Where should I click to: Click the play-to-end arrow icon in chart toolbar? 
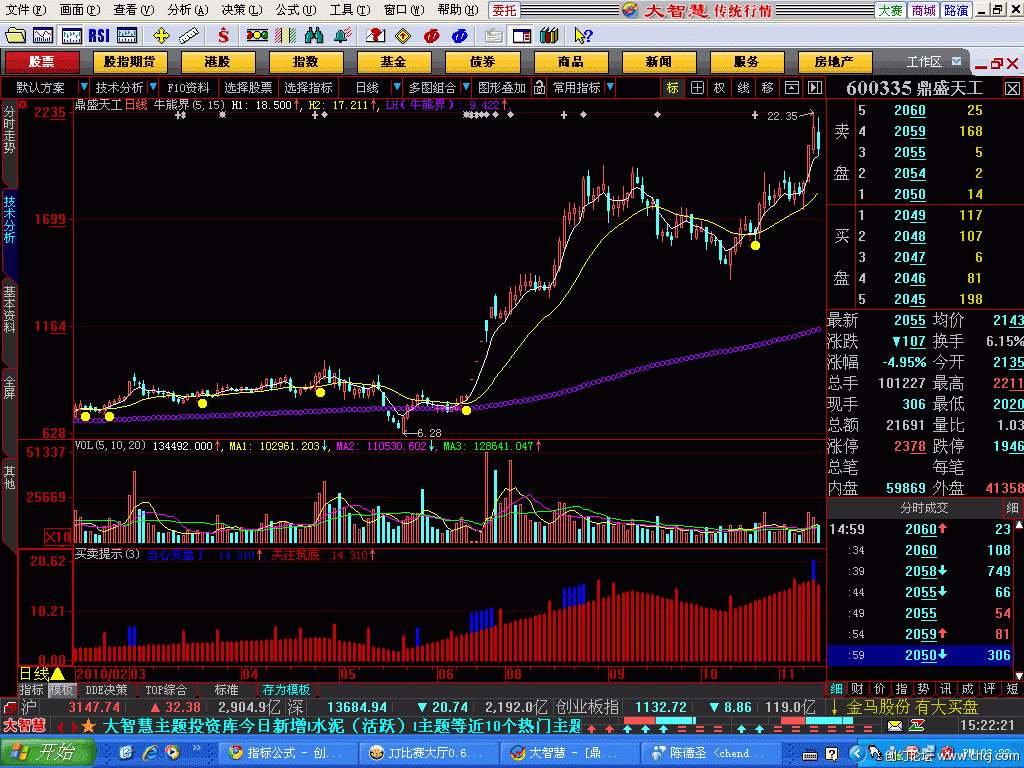coord(814,88)
